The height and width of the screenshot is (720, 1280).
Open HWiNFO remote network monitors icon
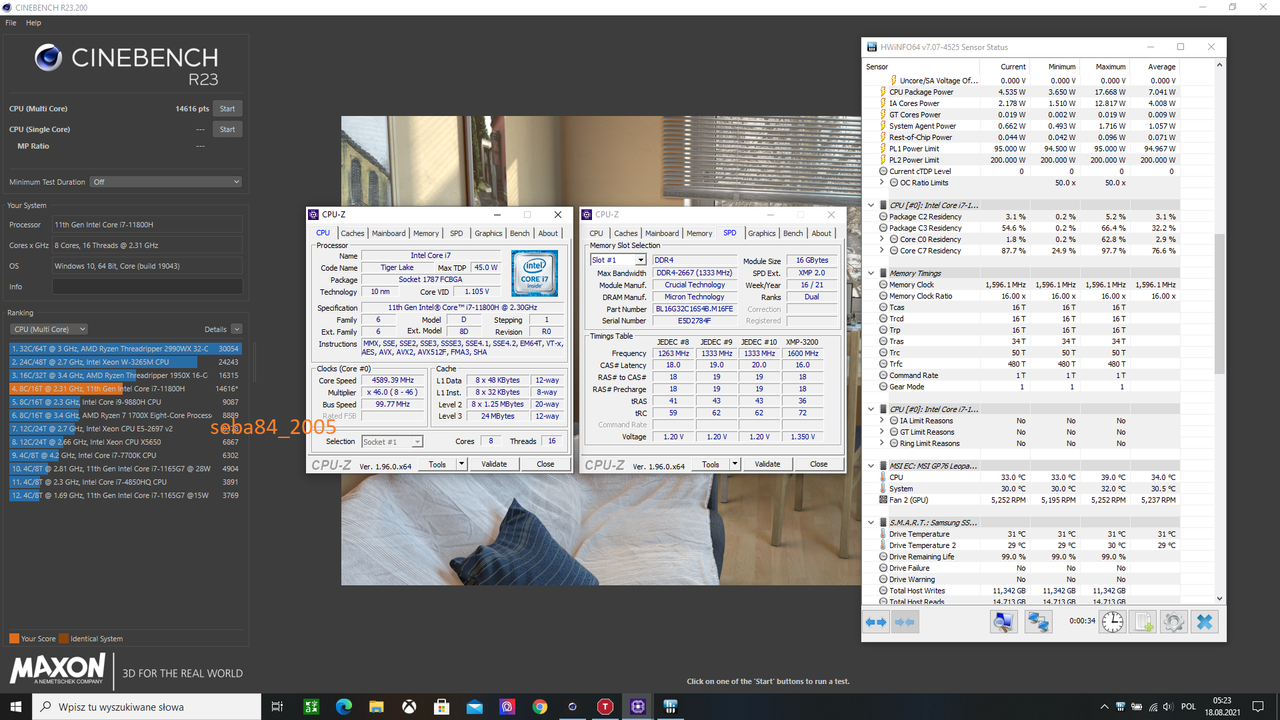(x=1038, y=622)
